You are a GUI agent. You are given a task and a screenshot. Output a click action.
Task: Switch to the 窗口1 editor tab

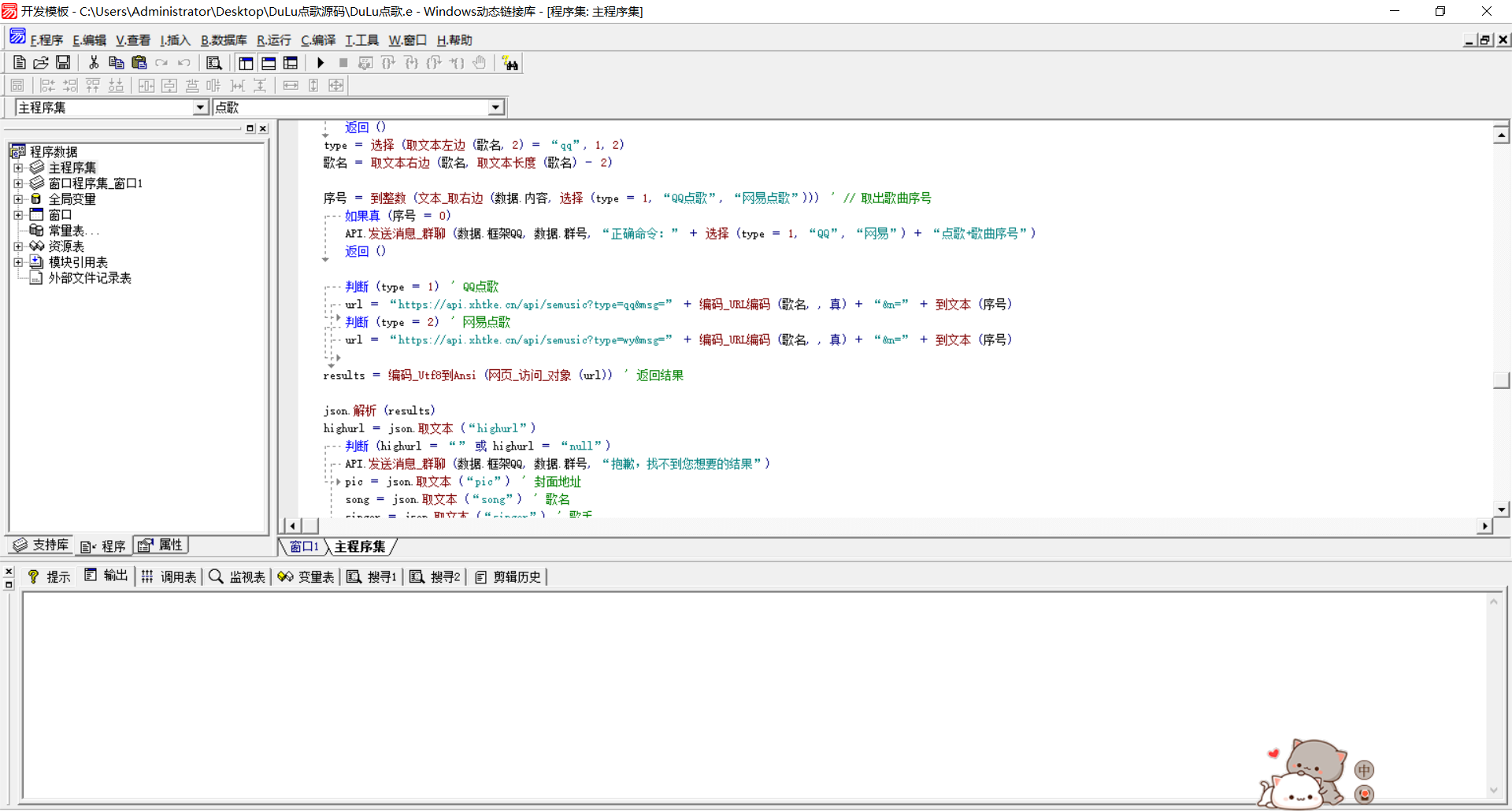[x=303, y=546]
